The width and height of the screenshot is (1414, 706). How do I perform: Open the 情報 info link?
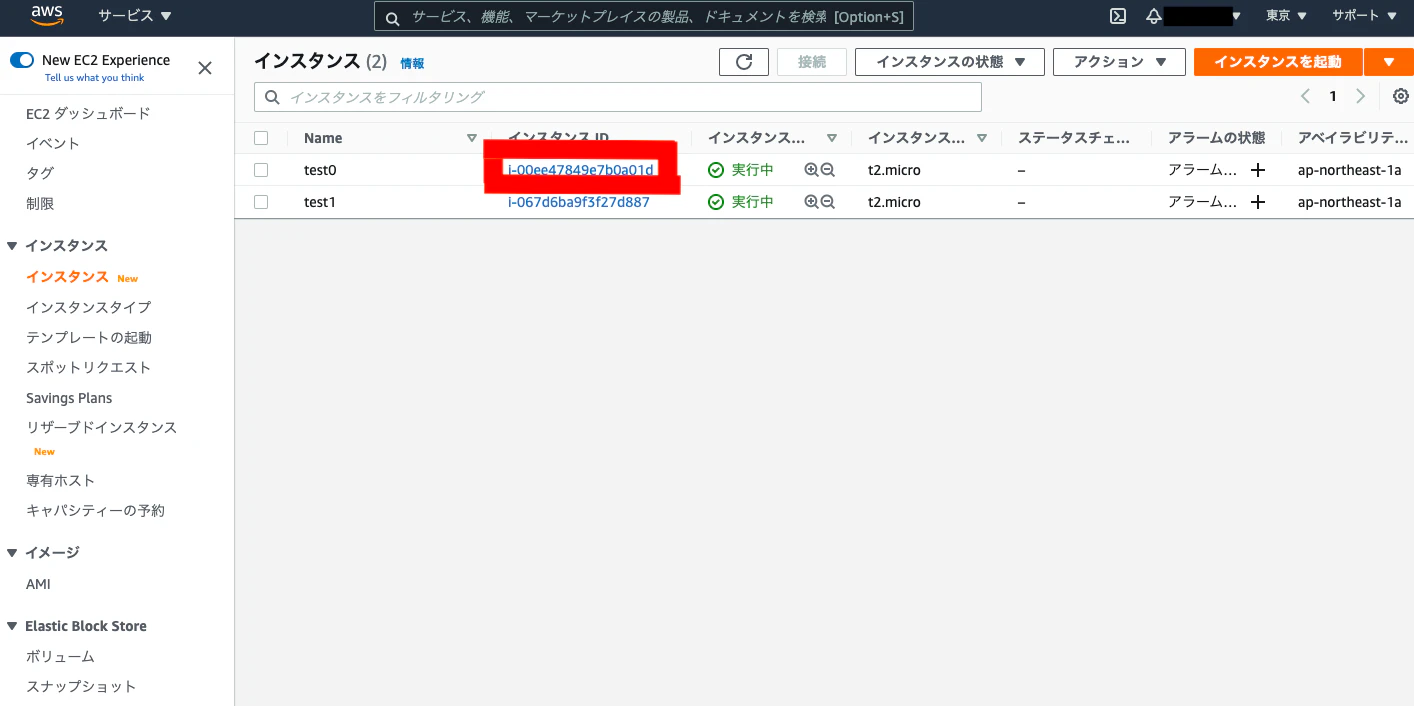click(412, 63)
